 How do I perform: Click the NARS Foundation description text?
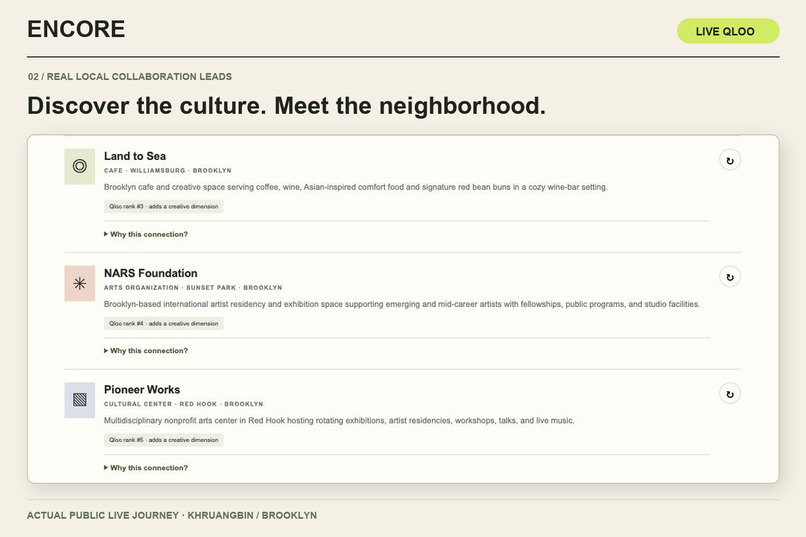click(x=402, y=304)
